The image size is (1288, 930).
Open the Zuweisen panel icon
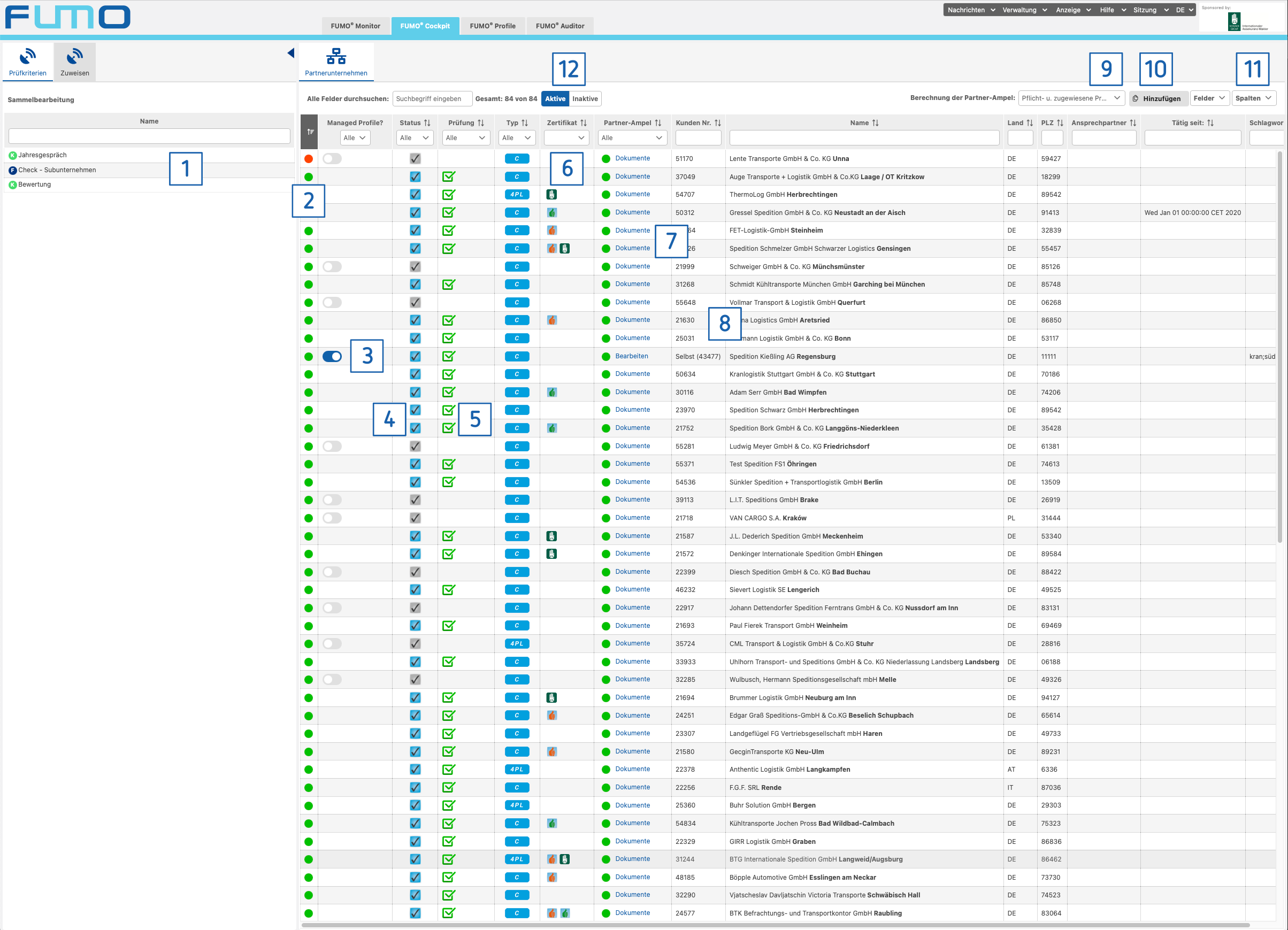(74, 57)
